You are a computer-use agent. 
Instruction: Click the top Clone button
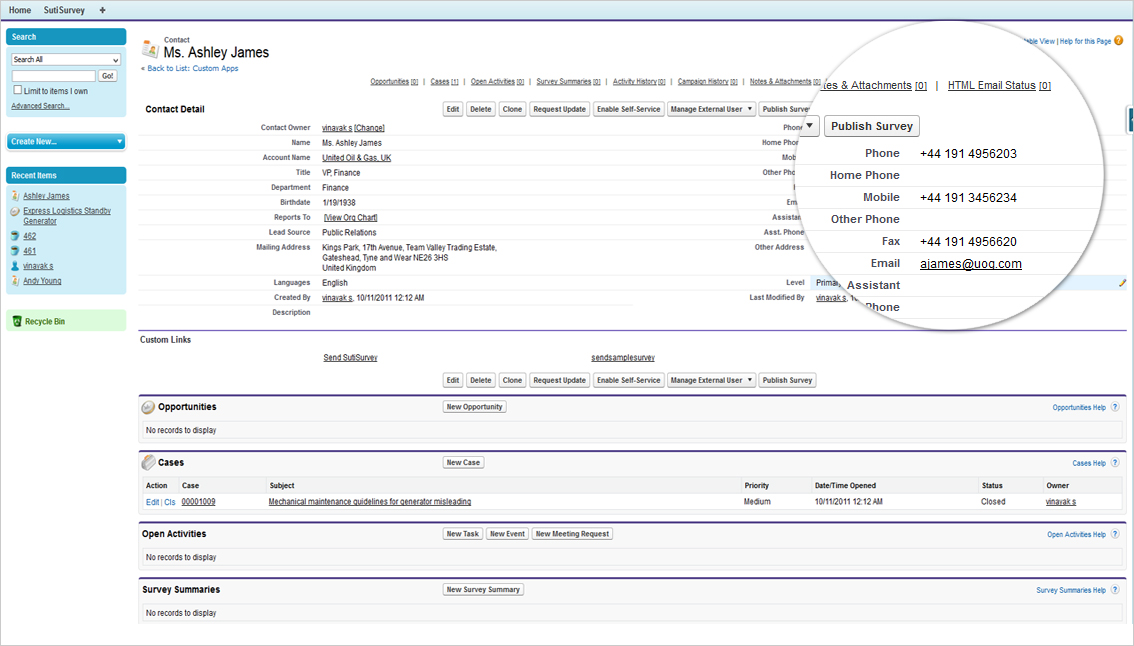coord(513,109)
